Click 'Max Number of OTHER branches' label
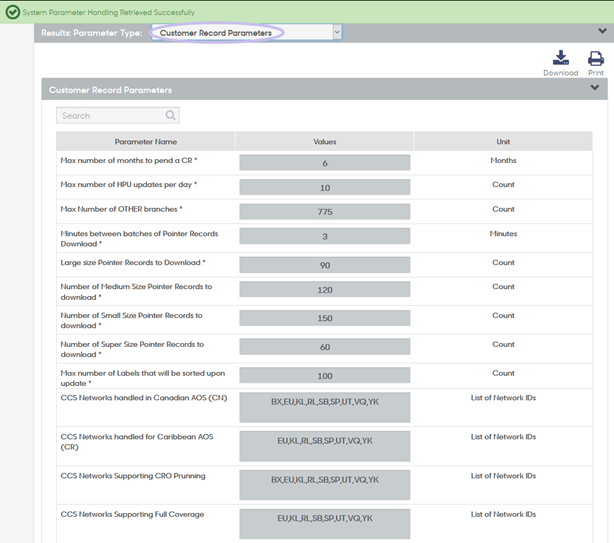 121,209
